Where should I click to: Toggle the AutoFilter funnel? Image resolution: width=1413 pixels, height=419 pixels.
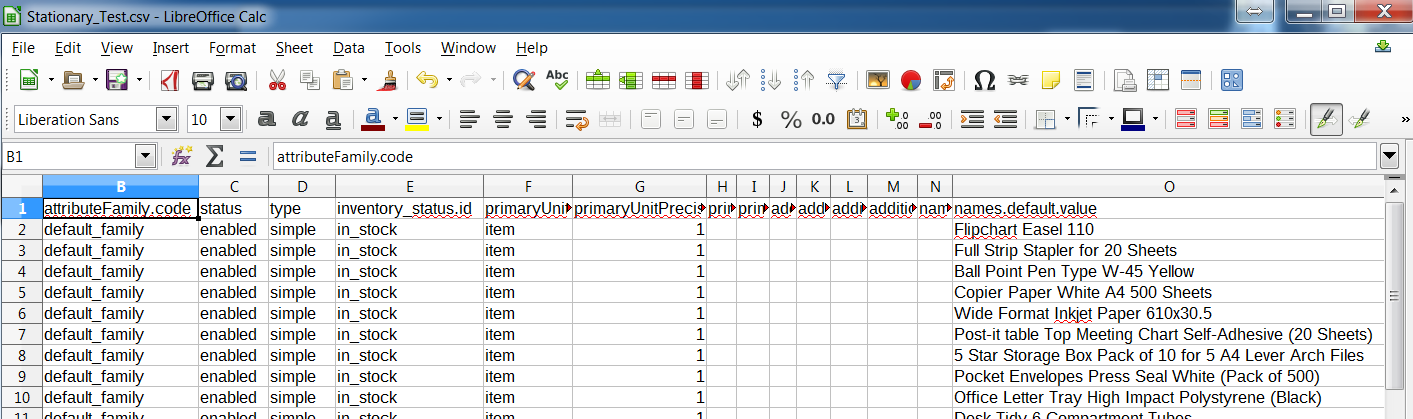tap(836, 80)
